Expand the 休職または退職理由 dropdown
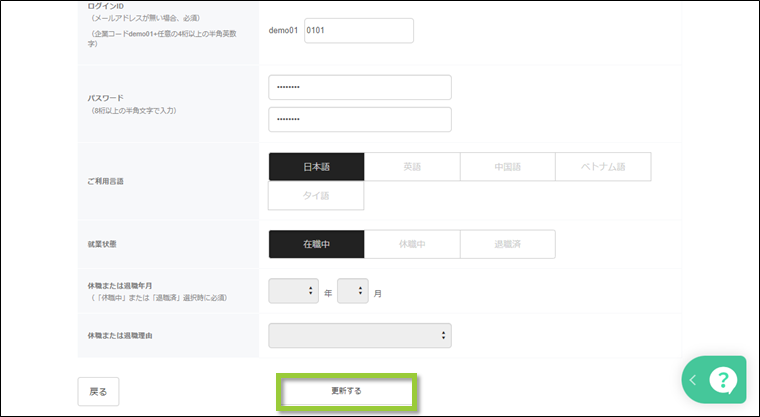 [360, 335]
